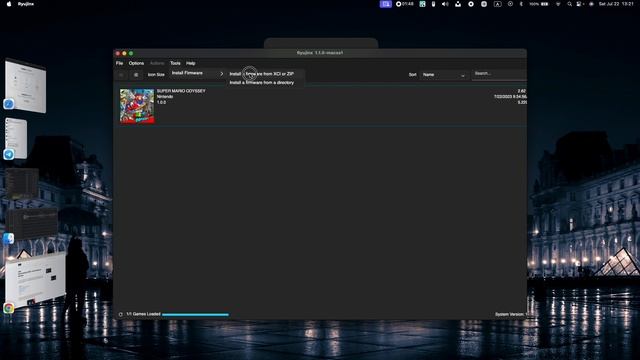Open Spotlight search icon
This screenshot has width=640, height=360.
coord(569,4)
